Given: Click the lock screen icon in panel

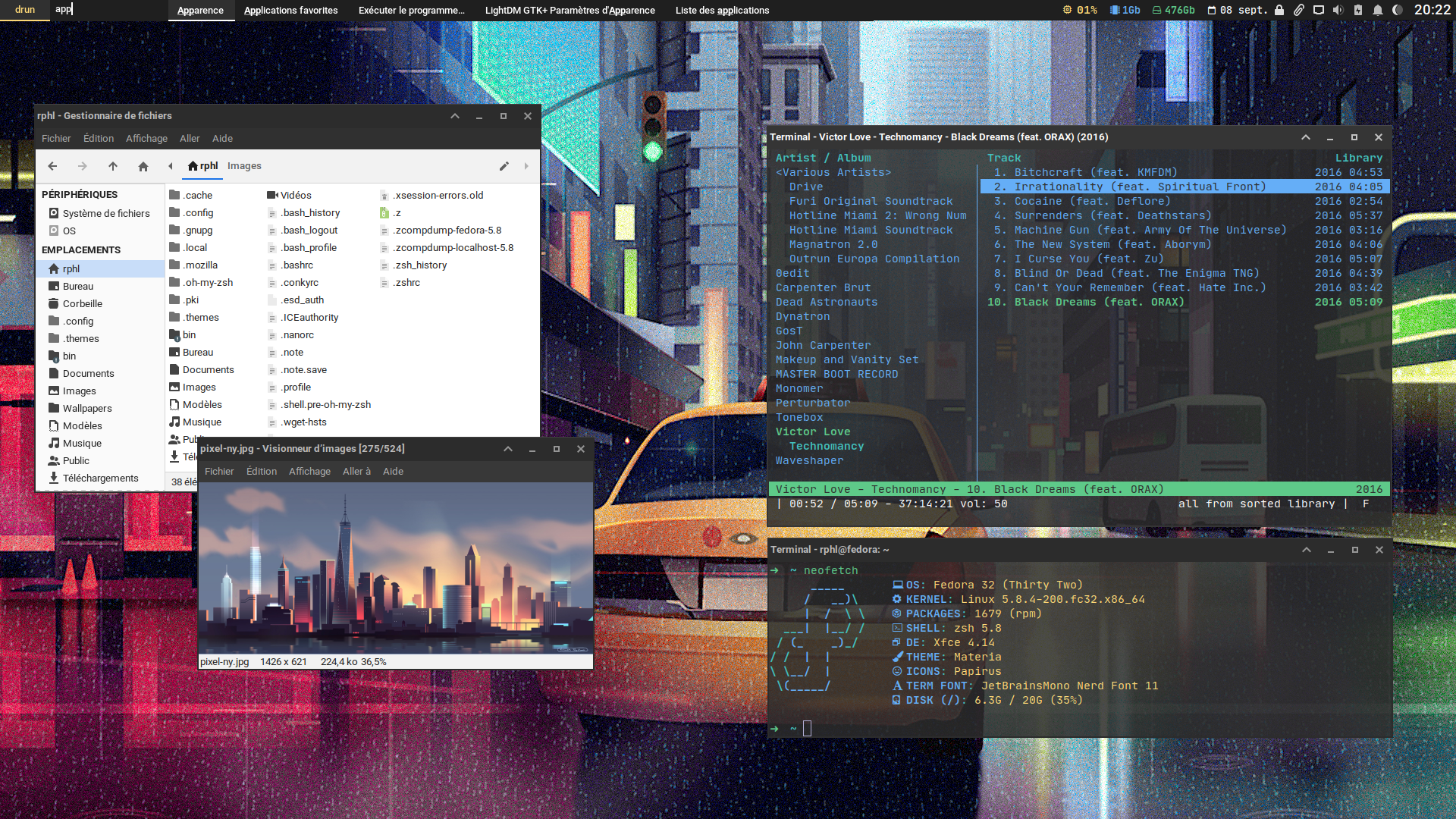Looking at the screenshot, I should [1279, 10].
